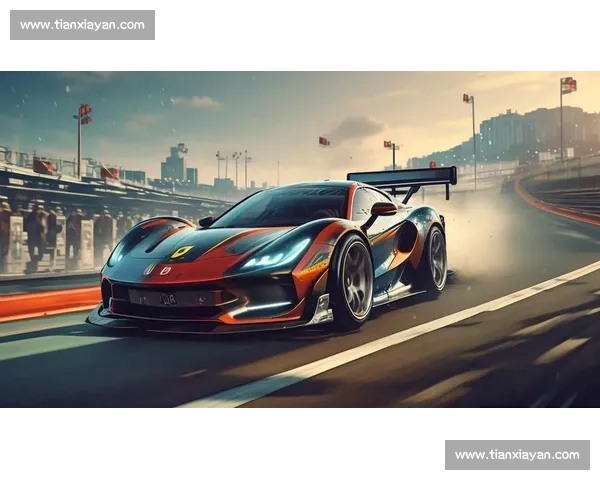Click the side air intake behind the door
This screenshot has height=480, width=600.
pyautogui.click(x=406, y=236)
